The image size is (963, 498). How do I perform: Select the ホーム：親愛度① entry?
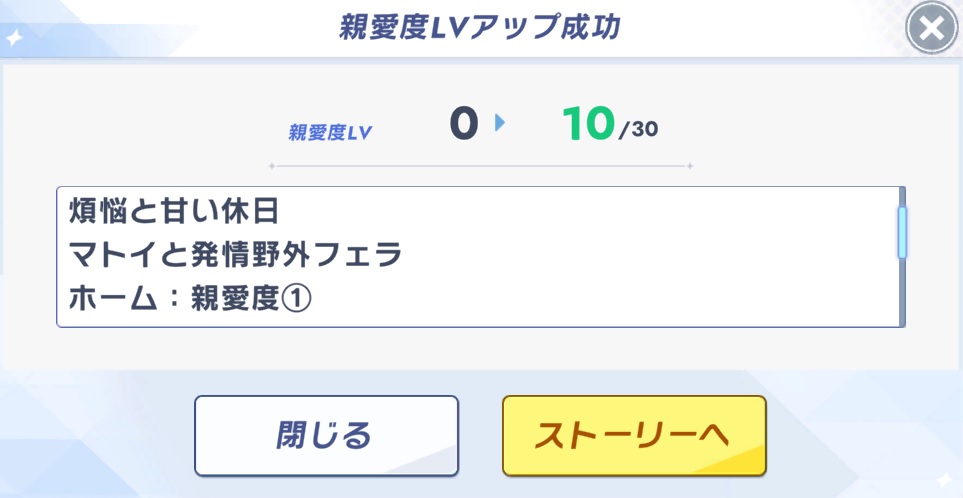coord(190,300)
